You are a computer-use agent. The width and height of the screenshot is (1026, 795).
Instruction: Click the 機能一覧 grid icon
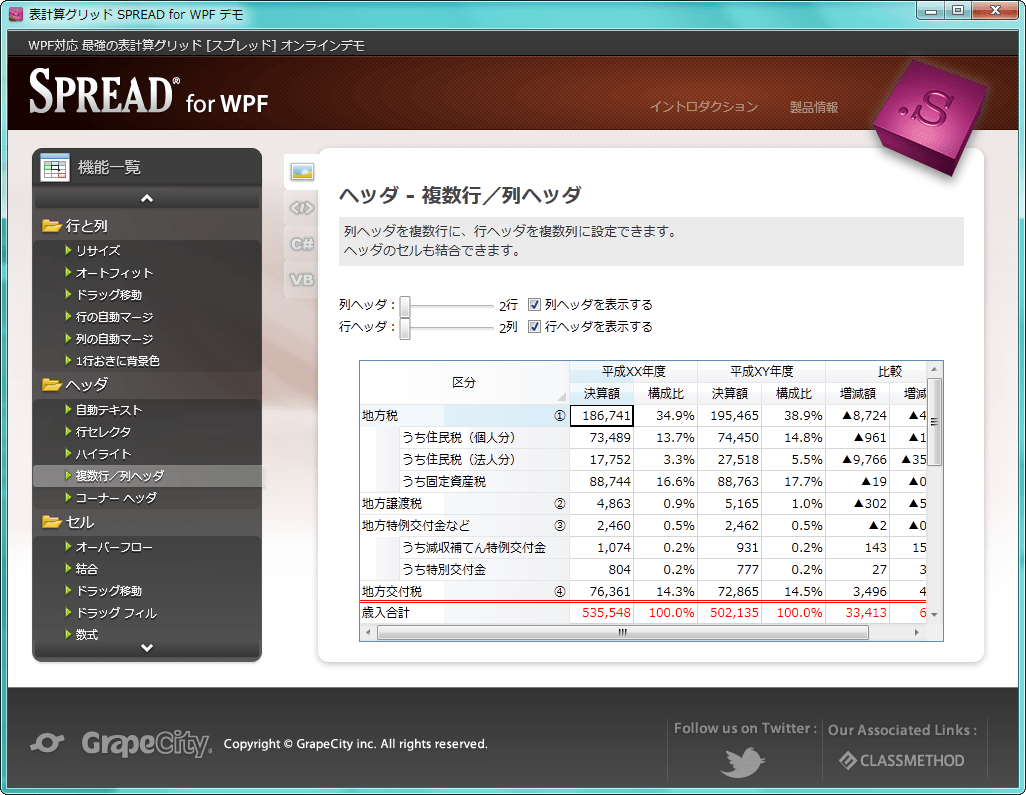tap(57, 166)
